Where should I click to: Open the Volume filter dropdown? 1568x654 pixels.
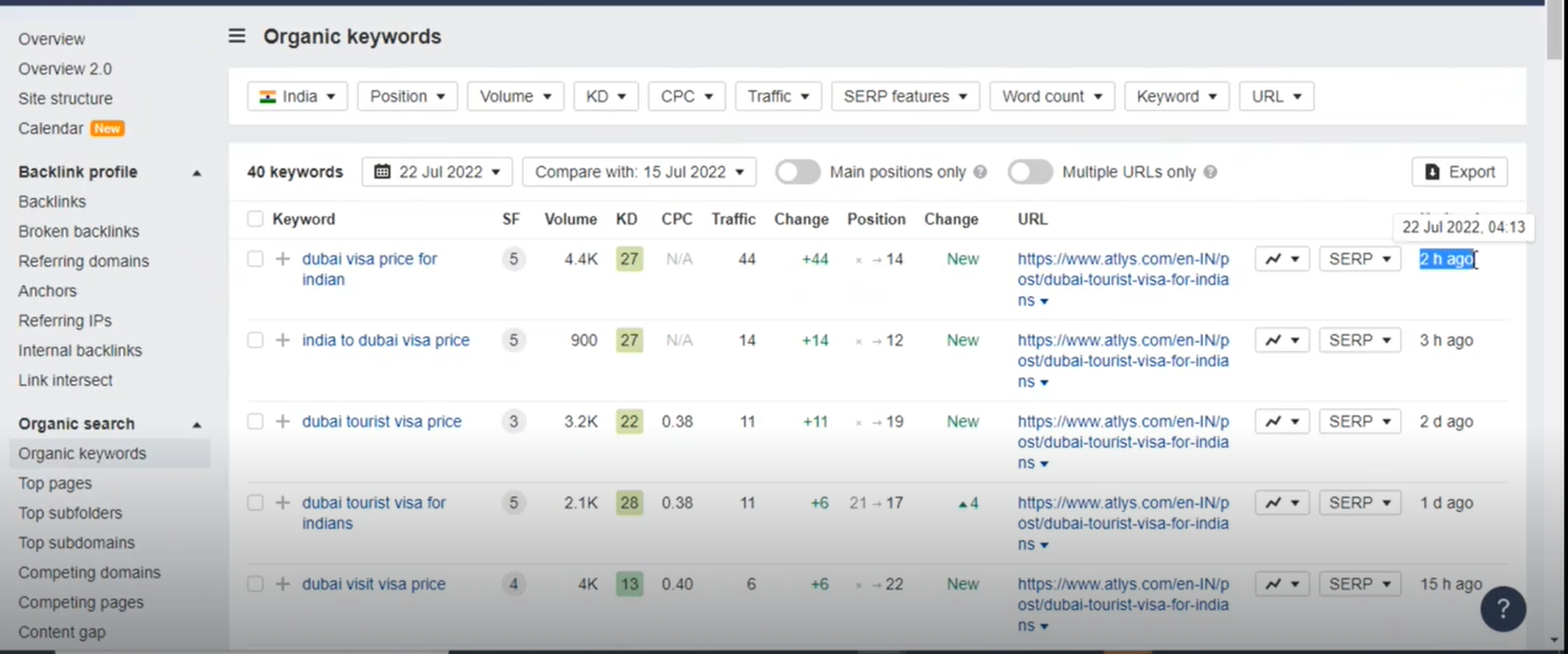pos(516,96)
